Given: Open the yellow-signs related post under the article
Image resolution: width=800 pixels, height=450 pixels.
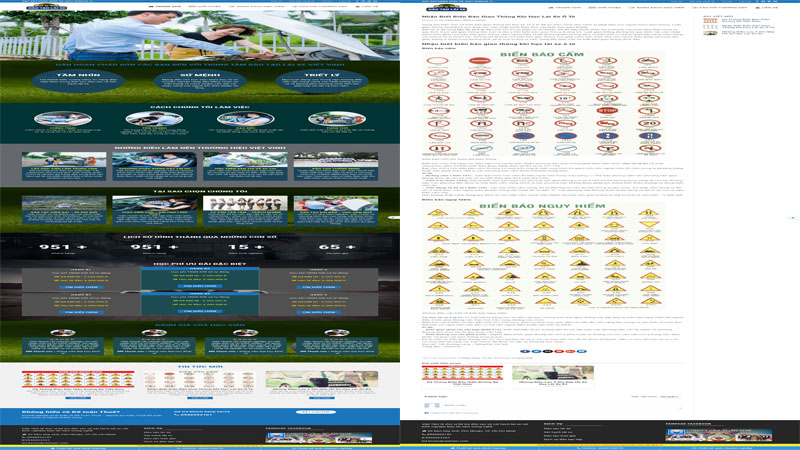Looking at the screenshot, I should pos(463,376).
